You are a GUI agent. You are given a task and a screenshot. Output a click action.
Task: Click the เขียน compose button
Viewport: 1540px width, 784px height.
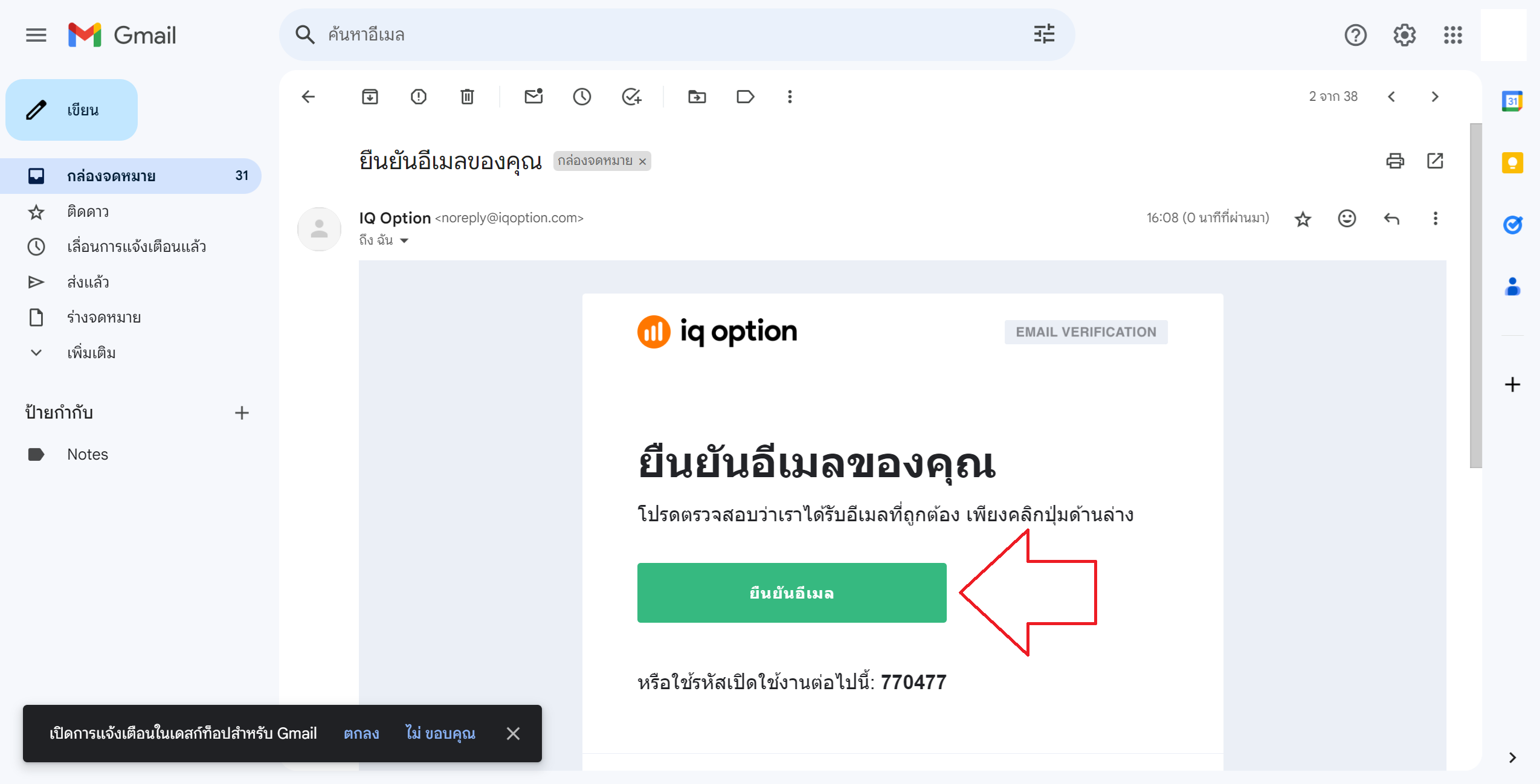(72, 110)
